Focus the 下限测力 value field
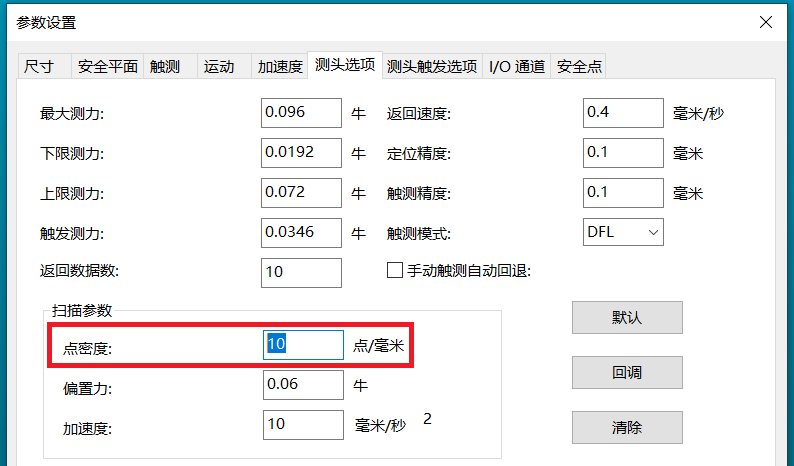This screenshot has width=794, height=466. tap(301, 153)
